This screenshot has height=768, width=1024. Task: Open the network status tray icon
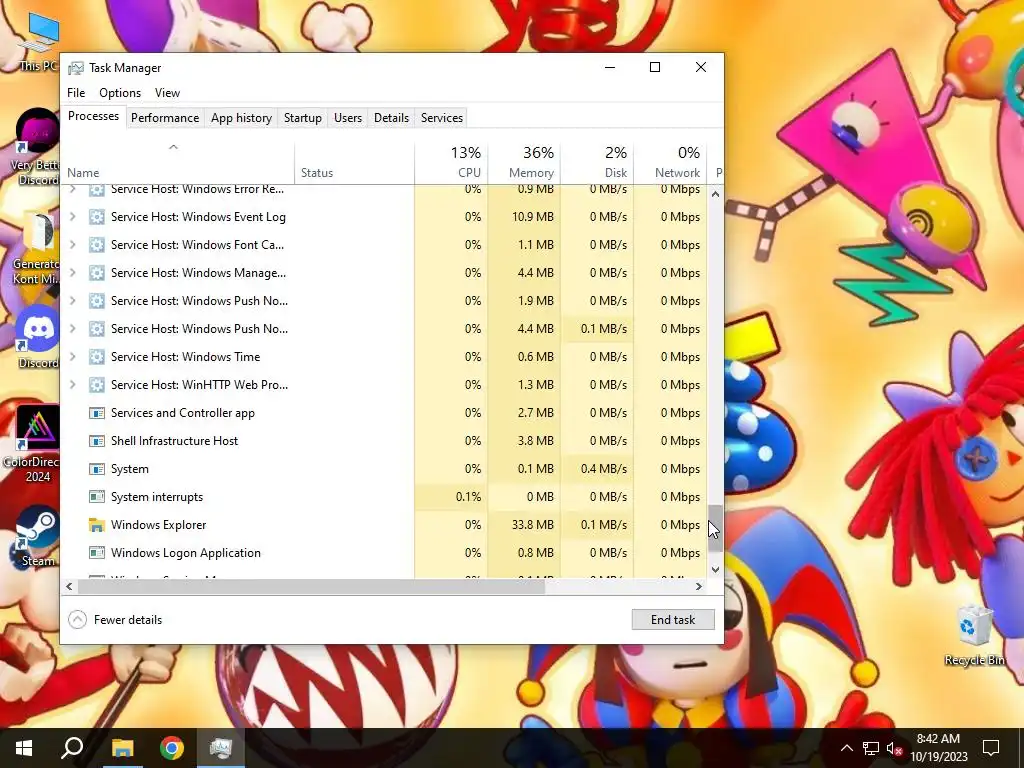tap(871, 748)
